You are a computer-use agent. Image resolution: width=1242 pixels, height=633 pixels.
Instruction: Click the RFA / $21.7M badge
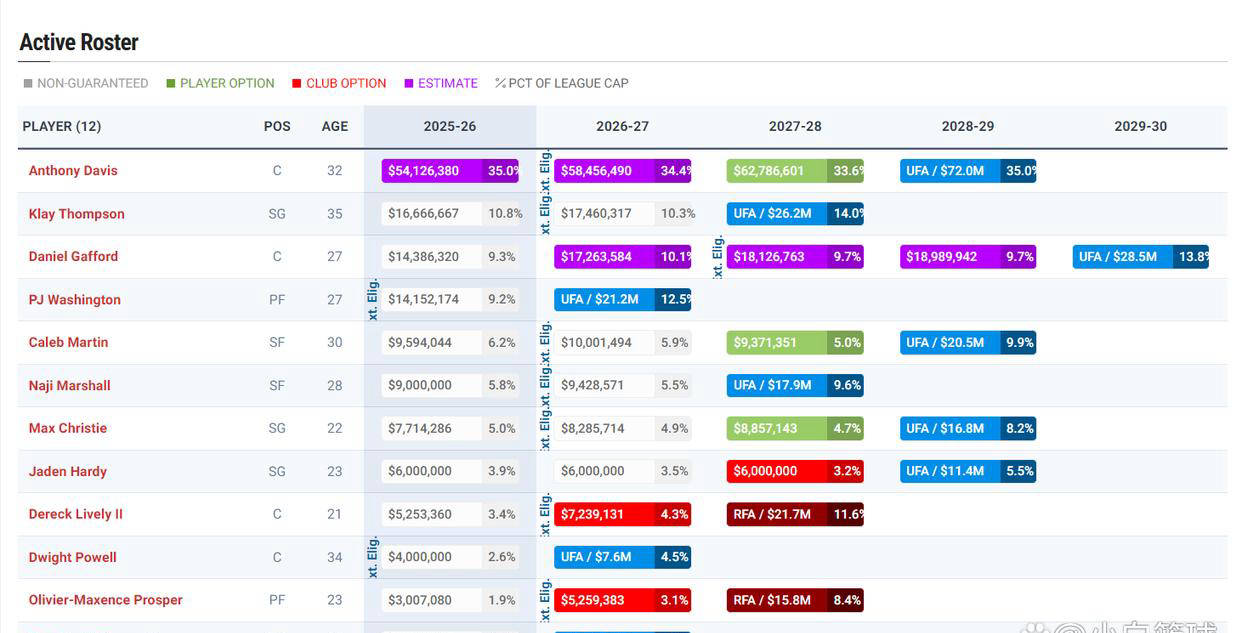pos(795,515)
